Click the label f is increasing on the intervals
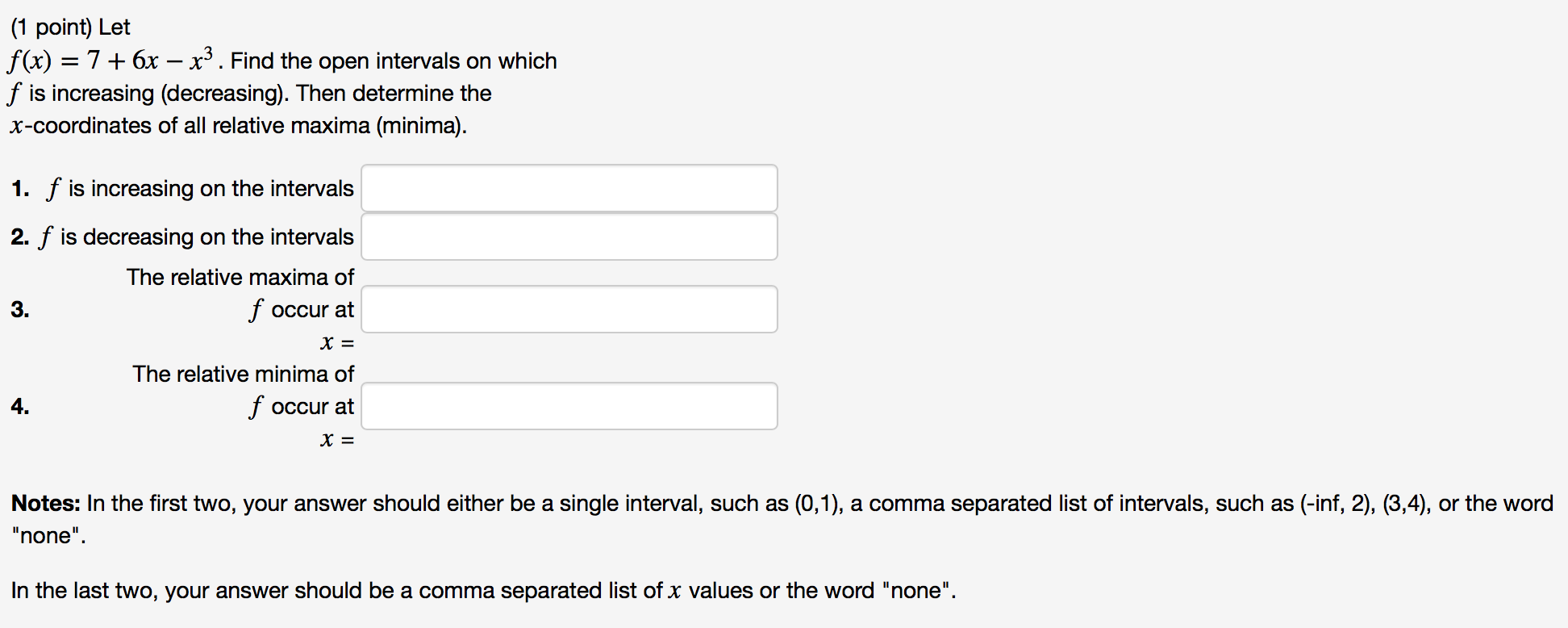 (198, 187)
